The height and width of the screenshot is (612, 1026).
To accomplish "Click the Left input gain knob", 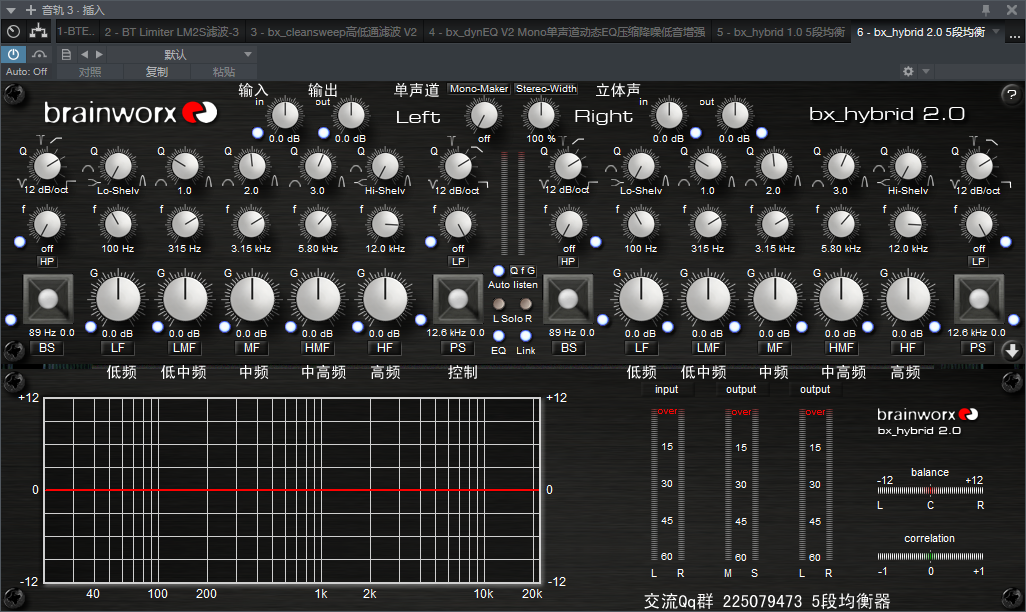I will click(x=285, y=115).
